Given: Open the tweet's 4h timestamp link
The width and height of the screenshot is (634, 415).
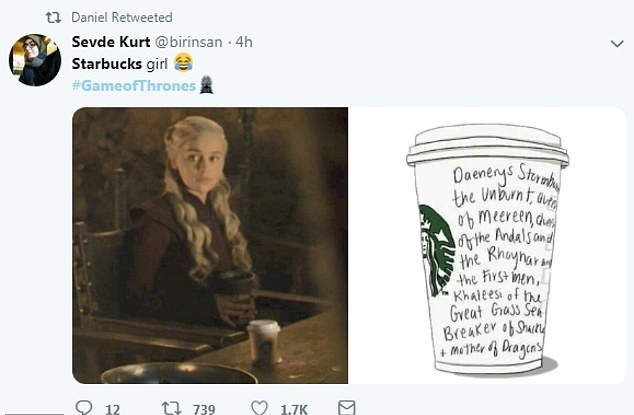Looking at the screenshot, I should pyautogui.click(x=244, y=42).
